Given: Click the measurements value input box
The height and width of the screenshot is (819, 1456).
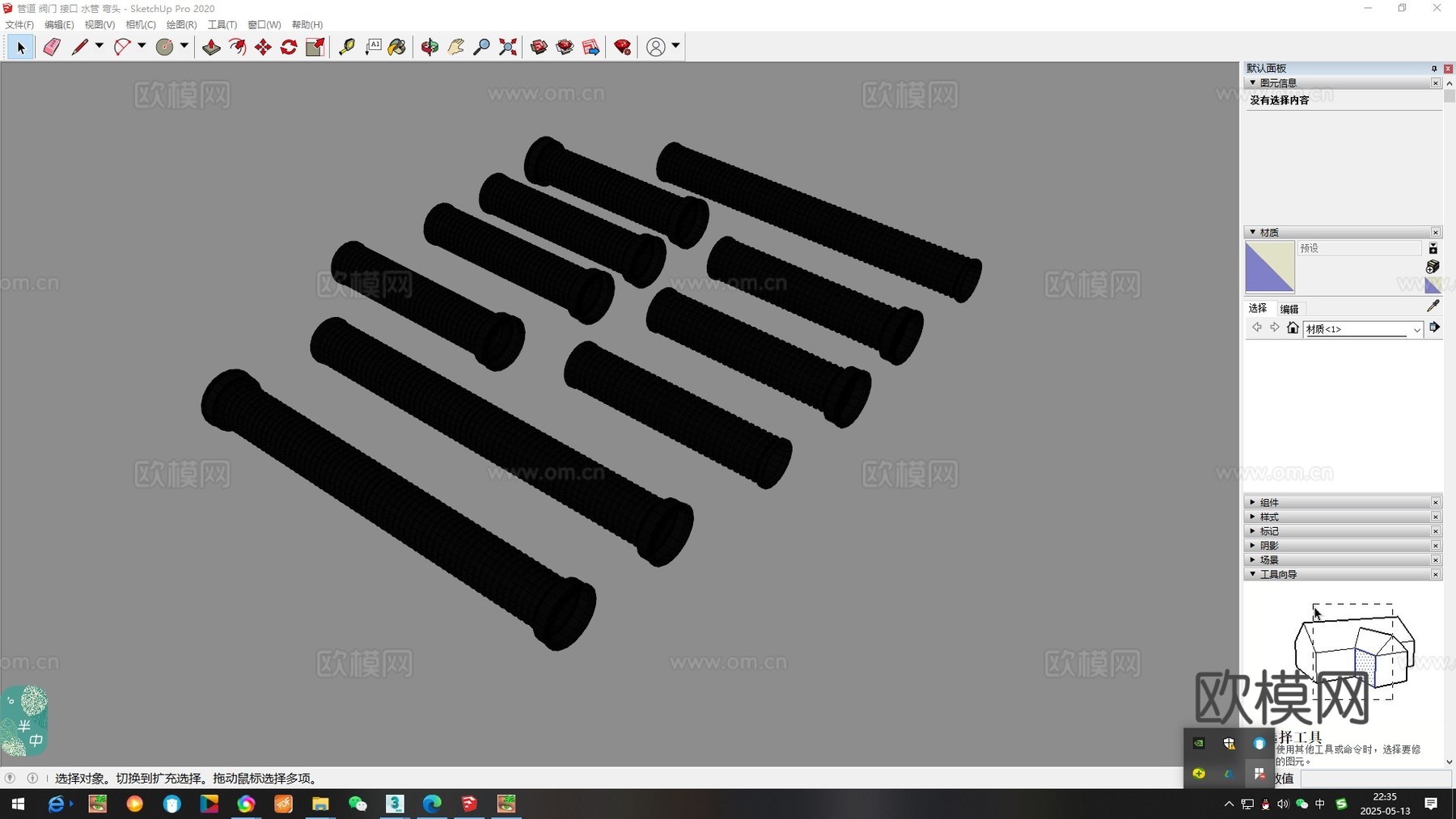Looking at the screenshot, I should [x=1375, y=778].
